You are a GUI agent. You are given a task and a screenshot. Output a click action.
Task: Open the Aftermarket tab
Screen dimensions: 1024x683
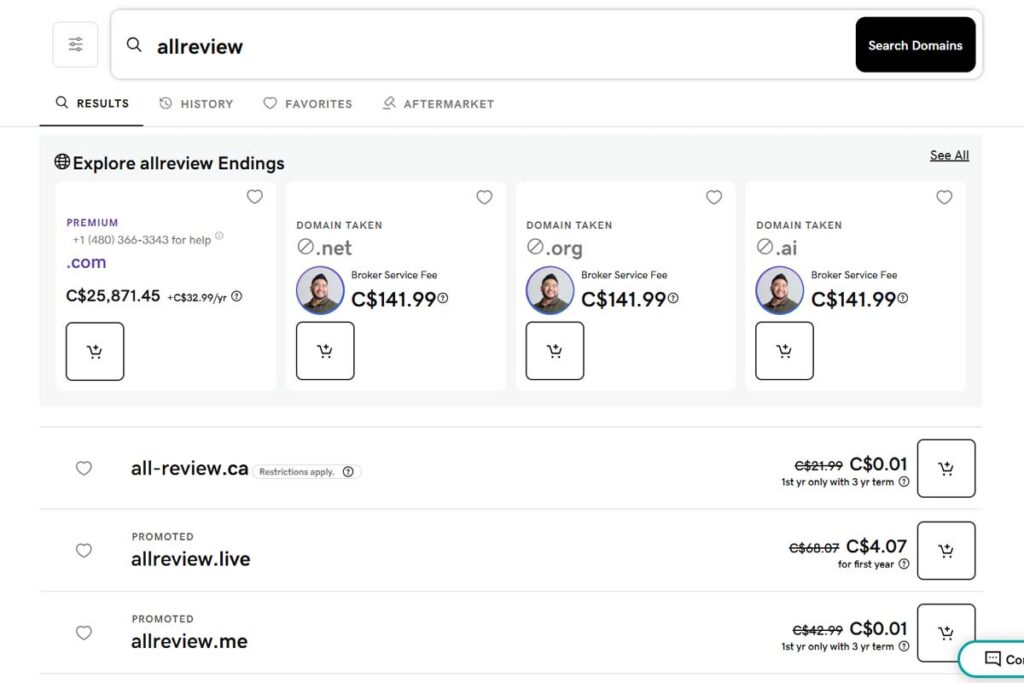[x=438, y=103]
